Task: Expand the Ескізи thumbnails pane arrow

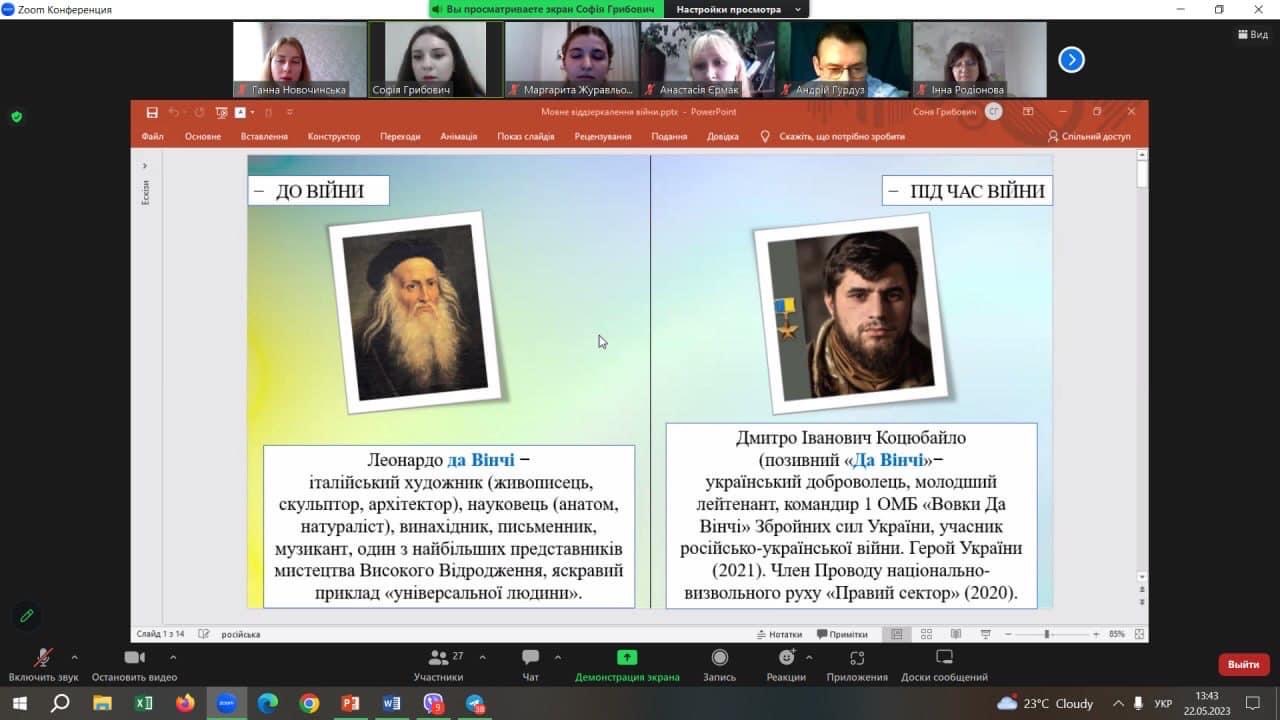Action: (144, 165)
